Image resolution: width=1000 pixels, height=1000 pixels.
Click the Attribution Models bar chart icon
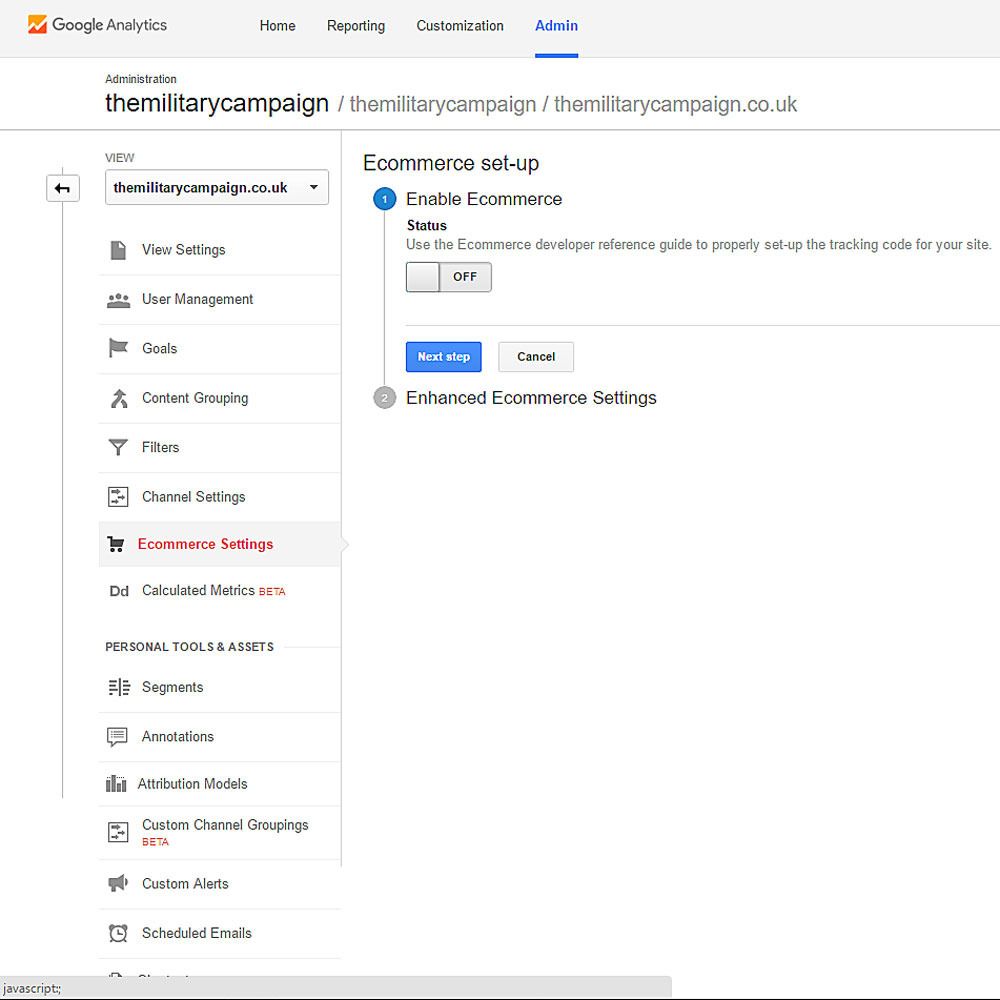tap(116, 783)
